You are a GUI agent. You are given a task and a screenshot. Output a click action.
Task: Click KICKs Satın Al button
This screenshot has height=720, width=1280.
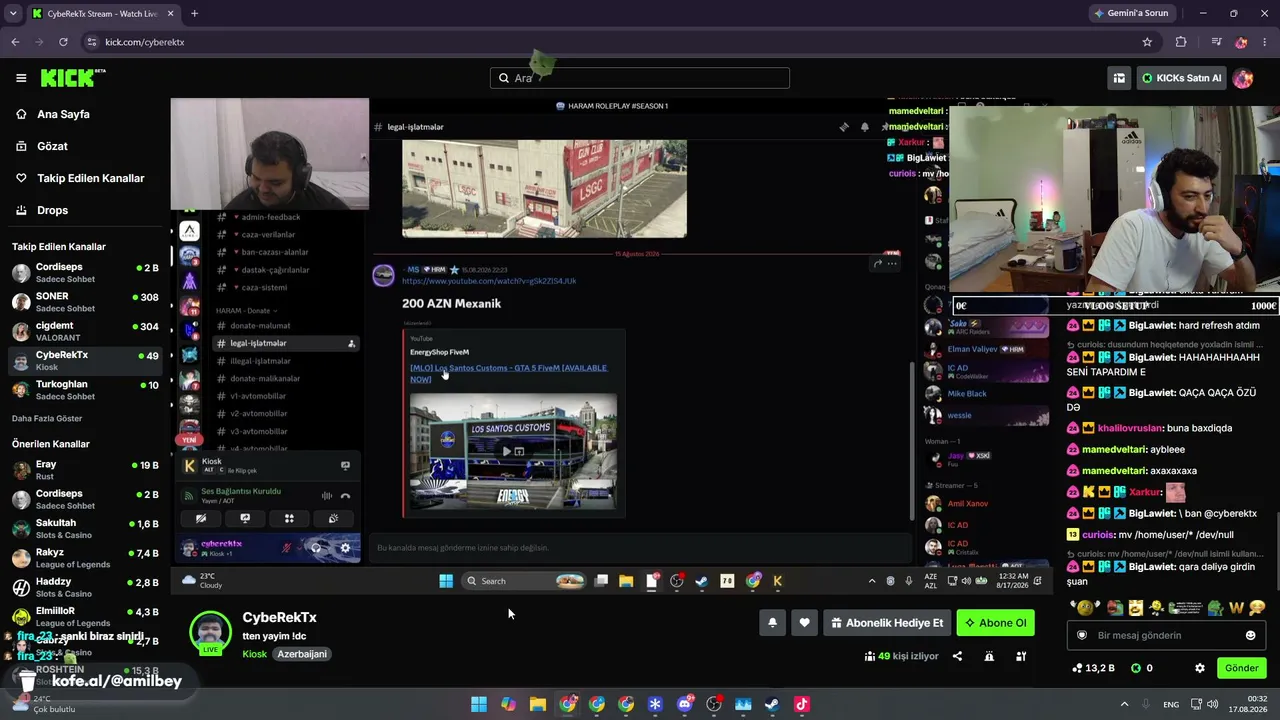(1181, 78)
